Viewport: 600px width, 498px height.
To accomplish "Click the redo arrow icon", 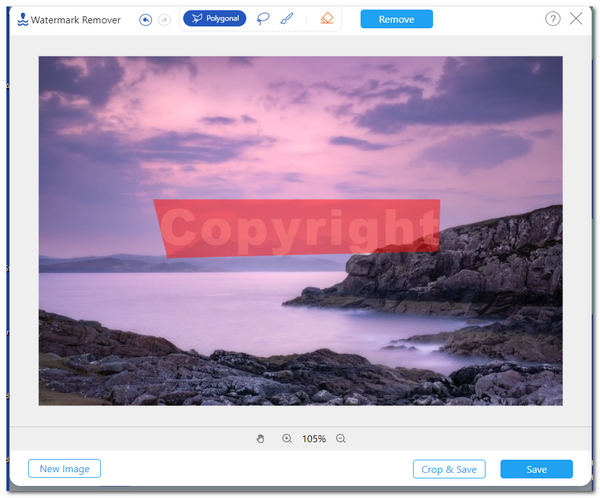I will (x=165, y=19).
